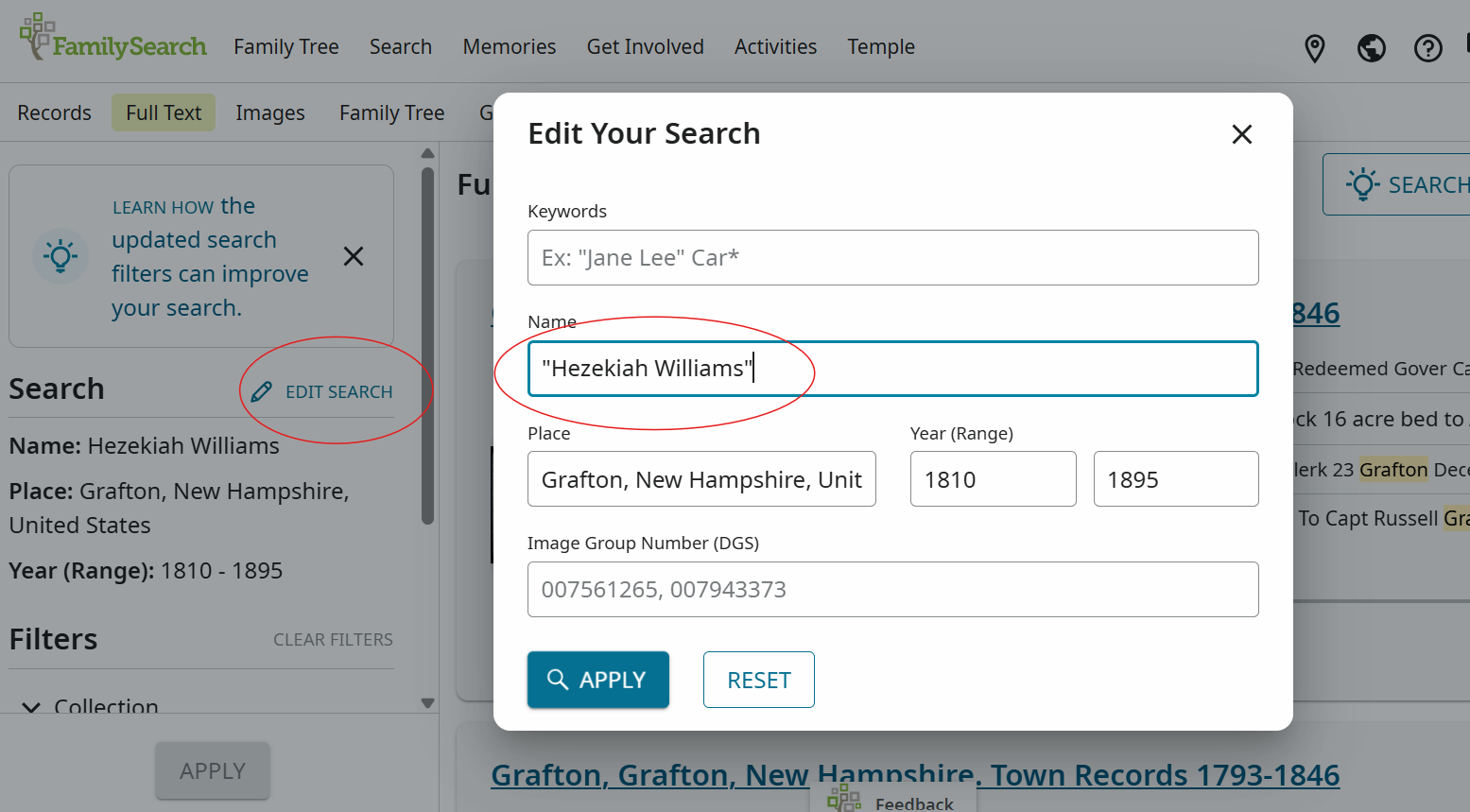Switch to the Records tab
The image size is (1470, 812).
54,112
